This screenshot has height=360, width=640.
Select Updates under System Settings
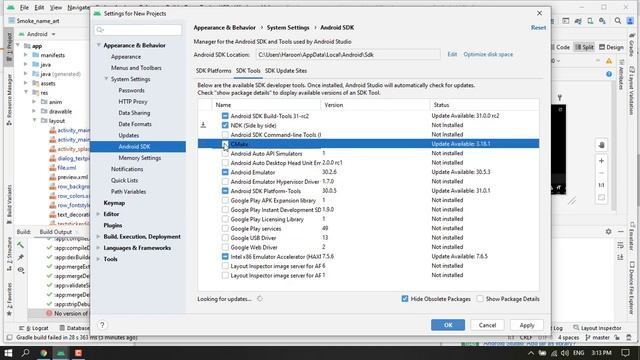coord(129,136)
